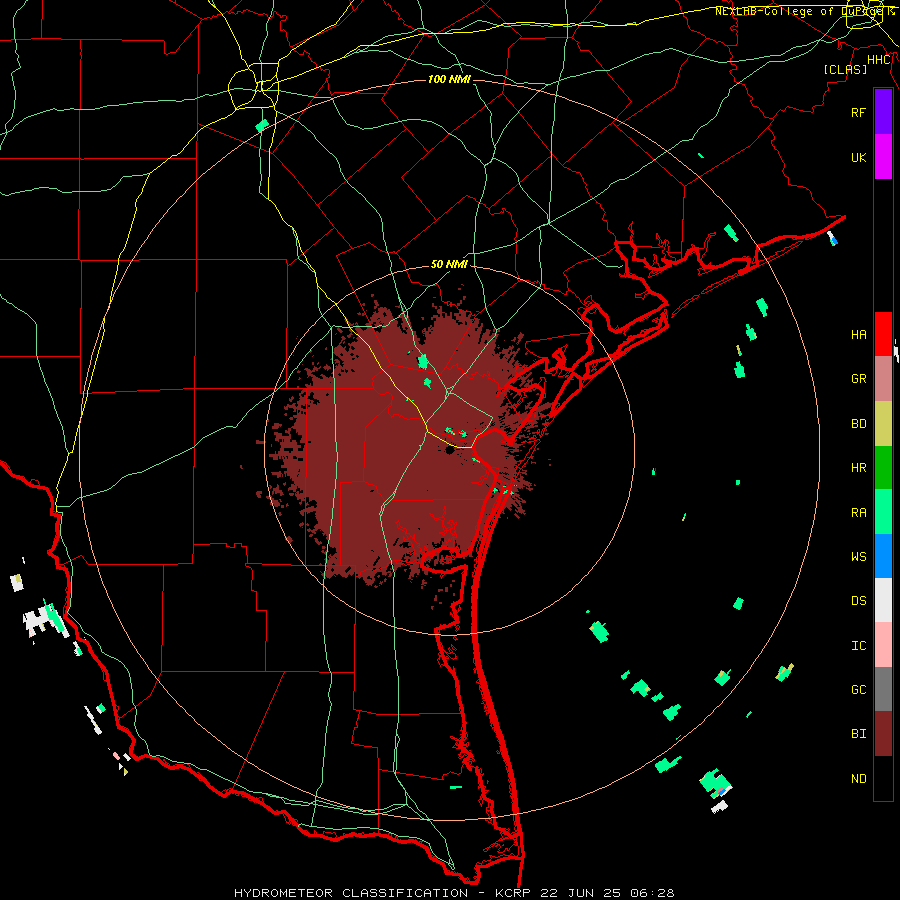This screenshot has width=900, height=900.
Task: Select the "WS" legend label
Action: coord(858,557)
